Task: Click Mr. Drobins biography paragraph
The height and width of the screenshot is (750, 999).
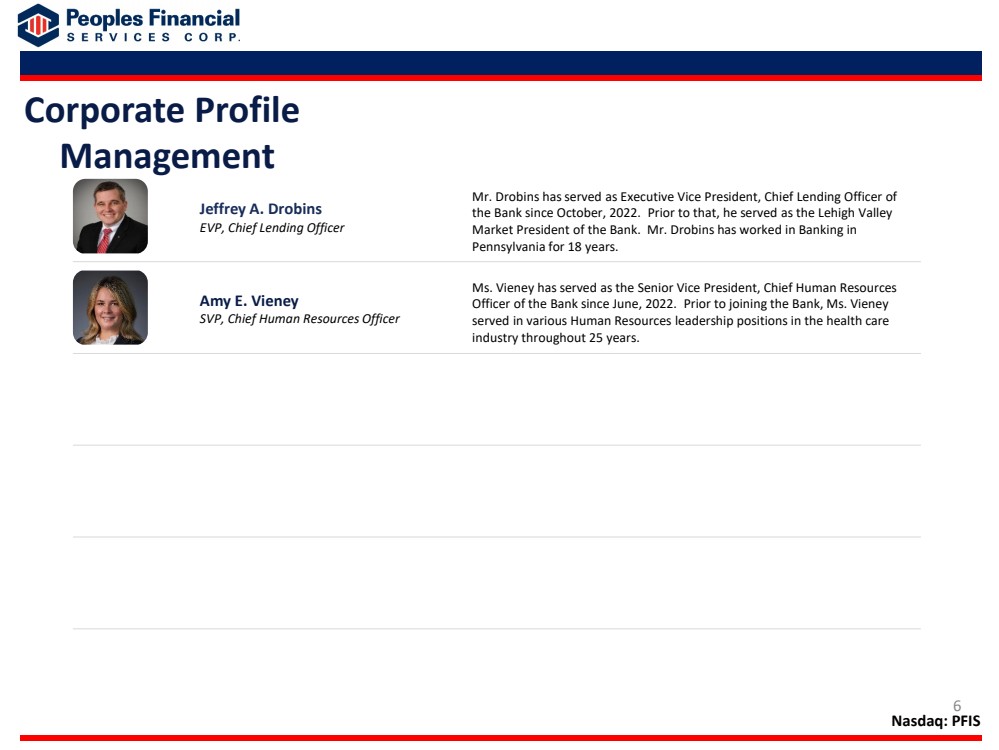Action: pyautogui.click(x=684, y=221)
